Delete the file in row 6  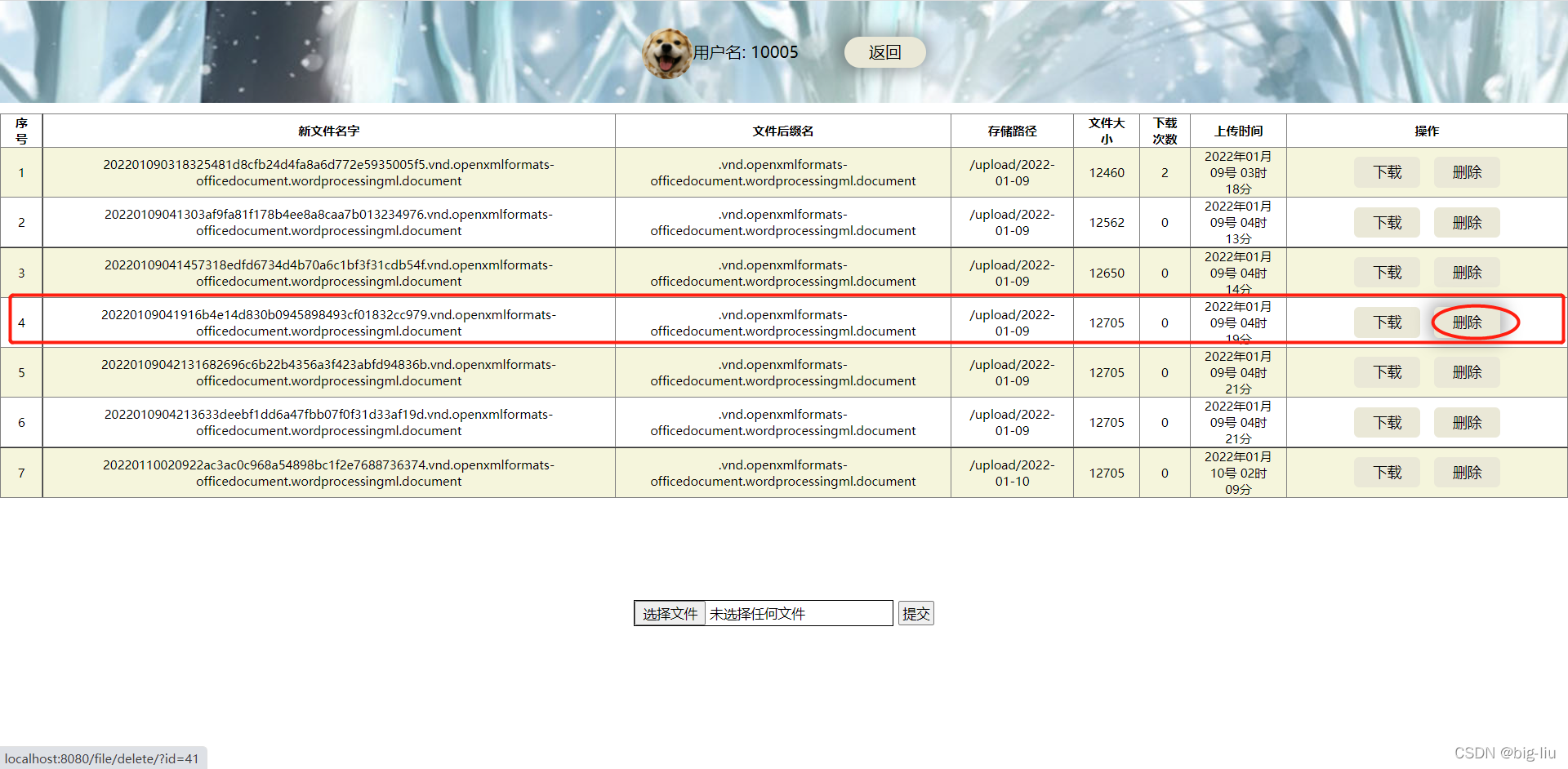1467,422
